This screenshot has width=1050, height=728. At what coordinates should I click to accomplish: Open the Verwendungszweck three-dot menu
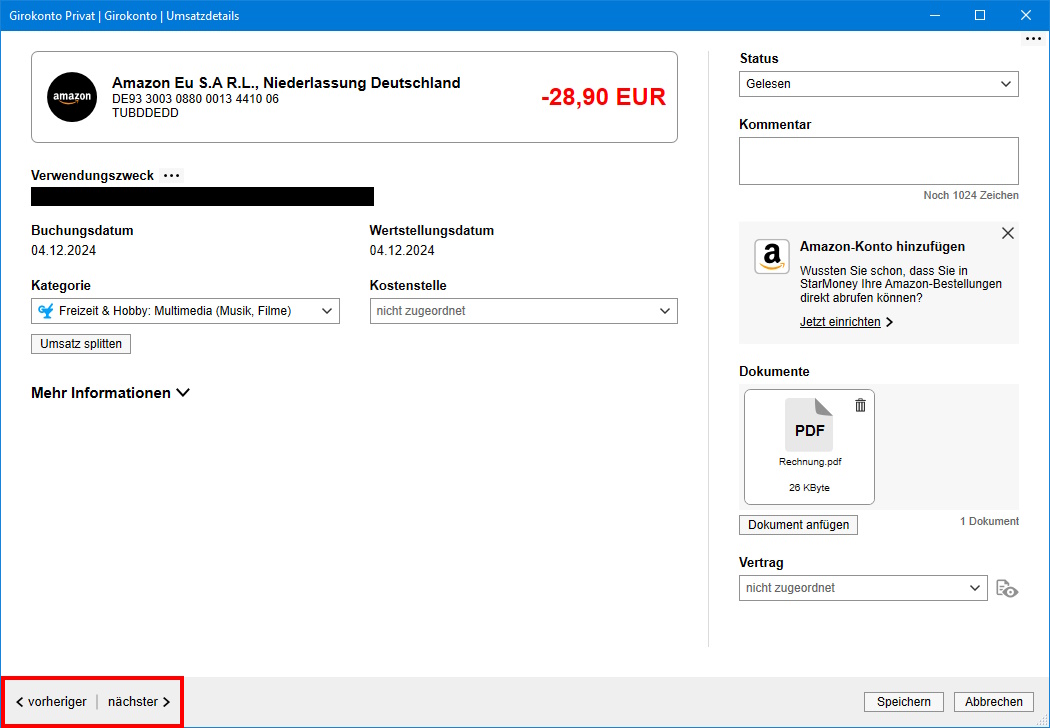[172, 175]
